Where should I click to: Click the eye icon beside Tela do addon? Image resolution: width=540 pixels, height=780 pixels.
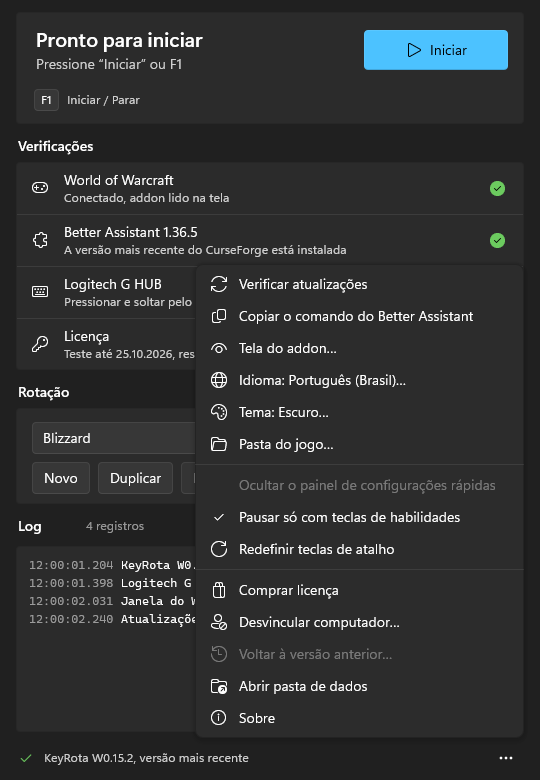[219, 348]
